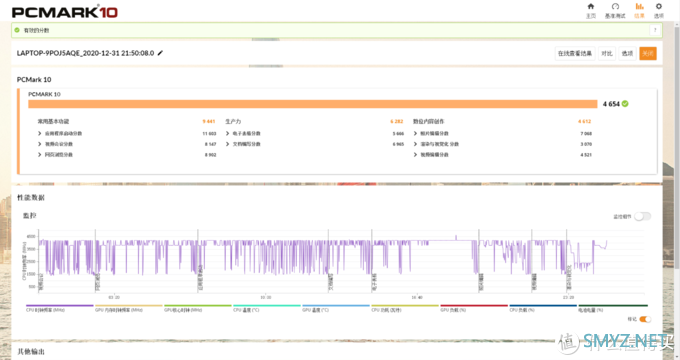Image resolution: width=680 pixels, height=360 pixels.
Task: Click the orange PCMARK 10 overall score bar
Action: (313, 104)
